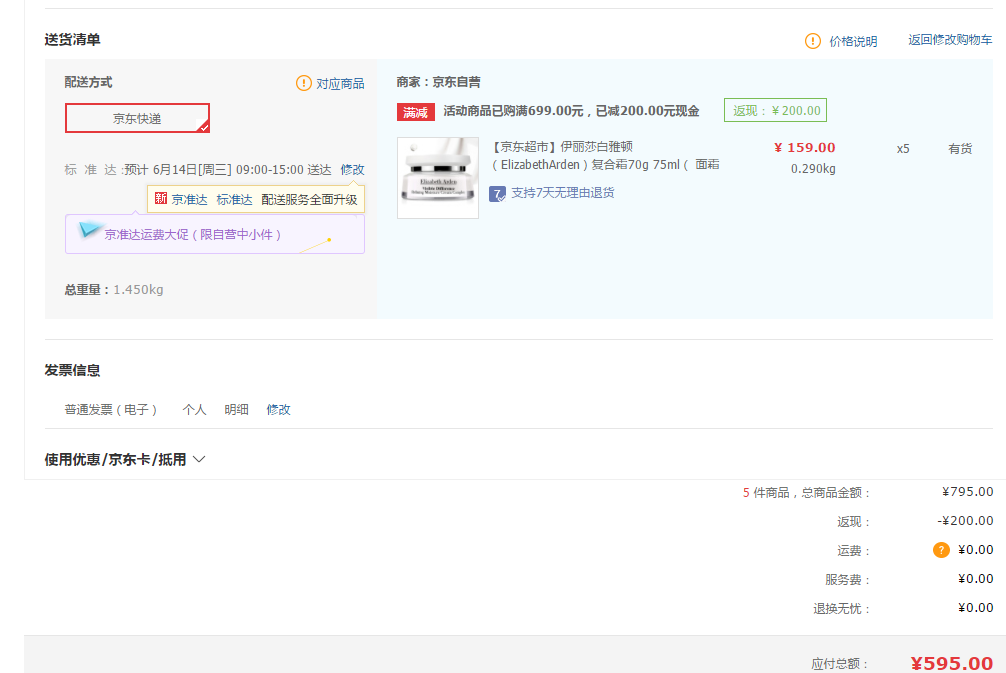
Task: Click the 个人 invoice title text
Action: coord(194,409)
